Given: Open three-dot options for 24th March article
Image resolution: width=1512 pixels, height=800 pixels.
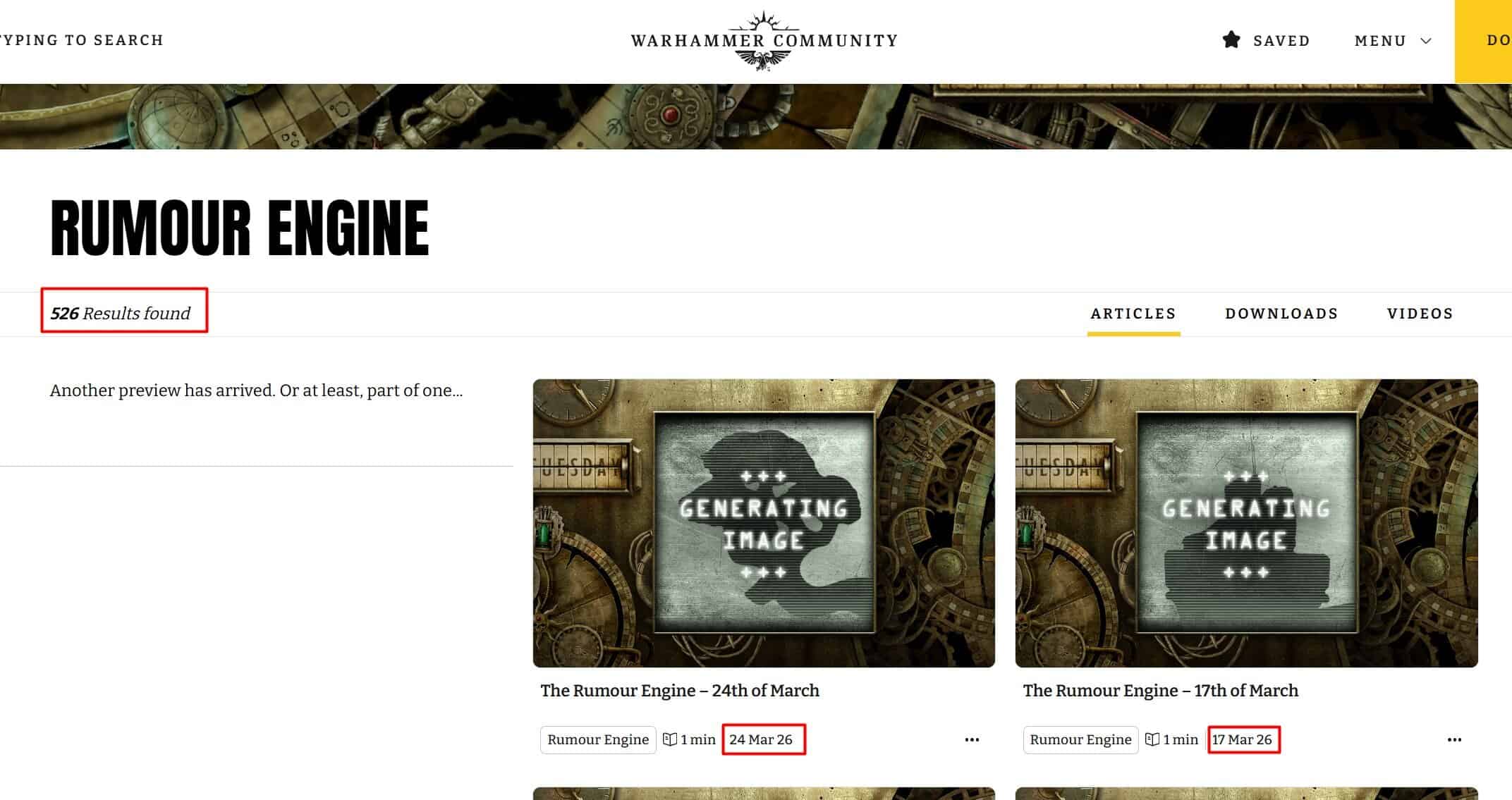Looking at the screenshot, I should point(972,739).
